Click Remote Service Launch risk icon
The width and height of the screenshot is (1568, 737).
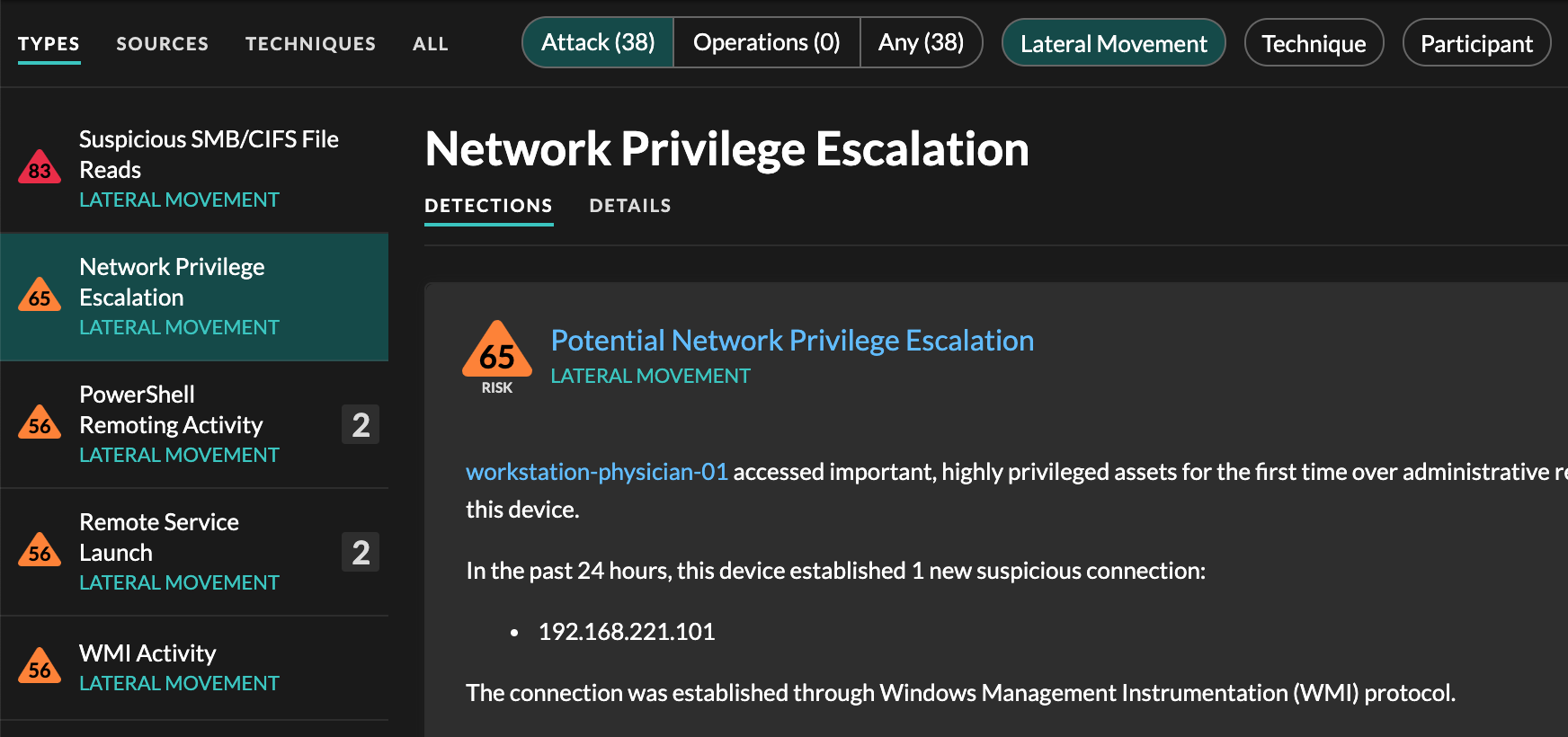[40, 551]
